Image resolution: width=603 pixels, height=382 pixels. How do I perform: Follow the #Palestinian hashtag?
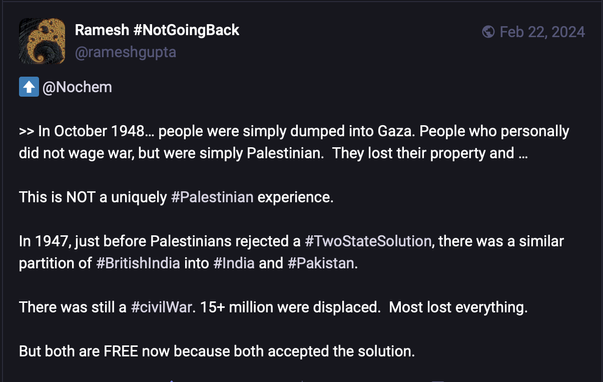click(212, 197)
